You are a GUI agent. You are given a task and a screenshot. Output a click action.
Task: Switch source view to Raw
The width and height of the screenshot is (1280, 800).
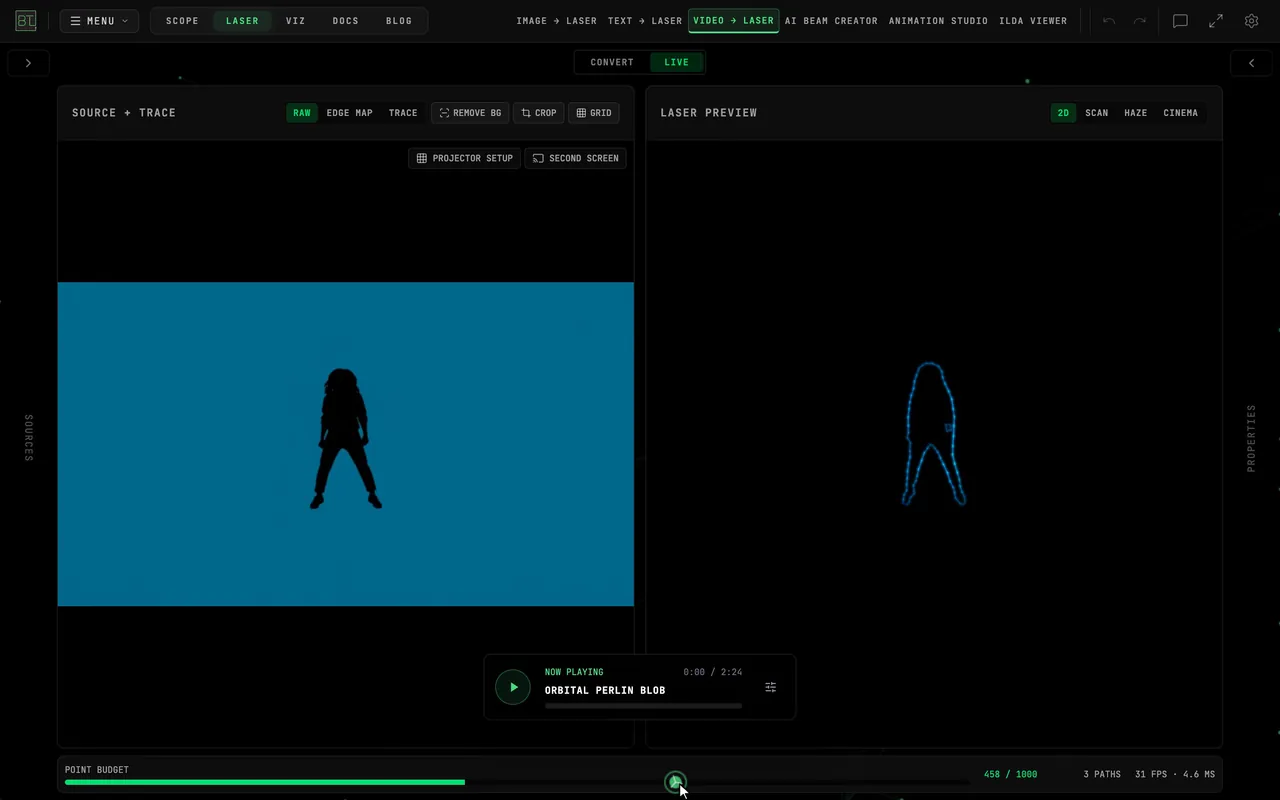click(x=302, y=113)
